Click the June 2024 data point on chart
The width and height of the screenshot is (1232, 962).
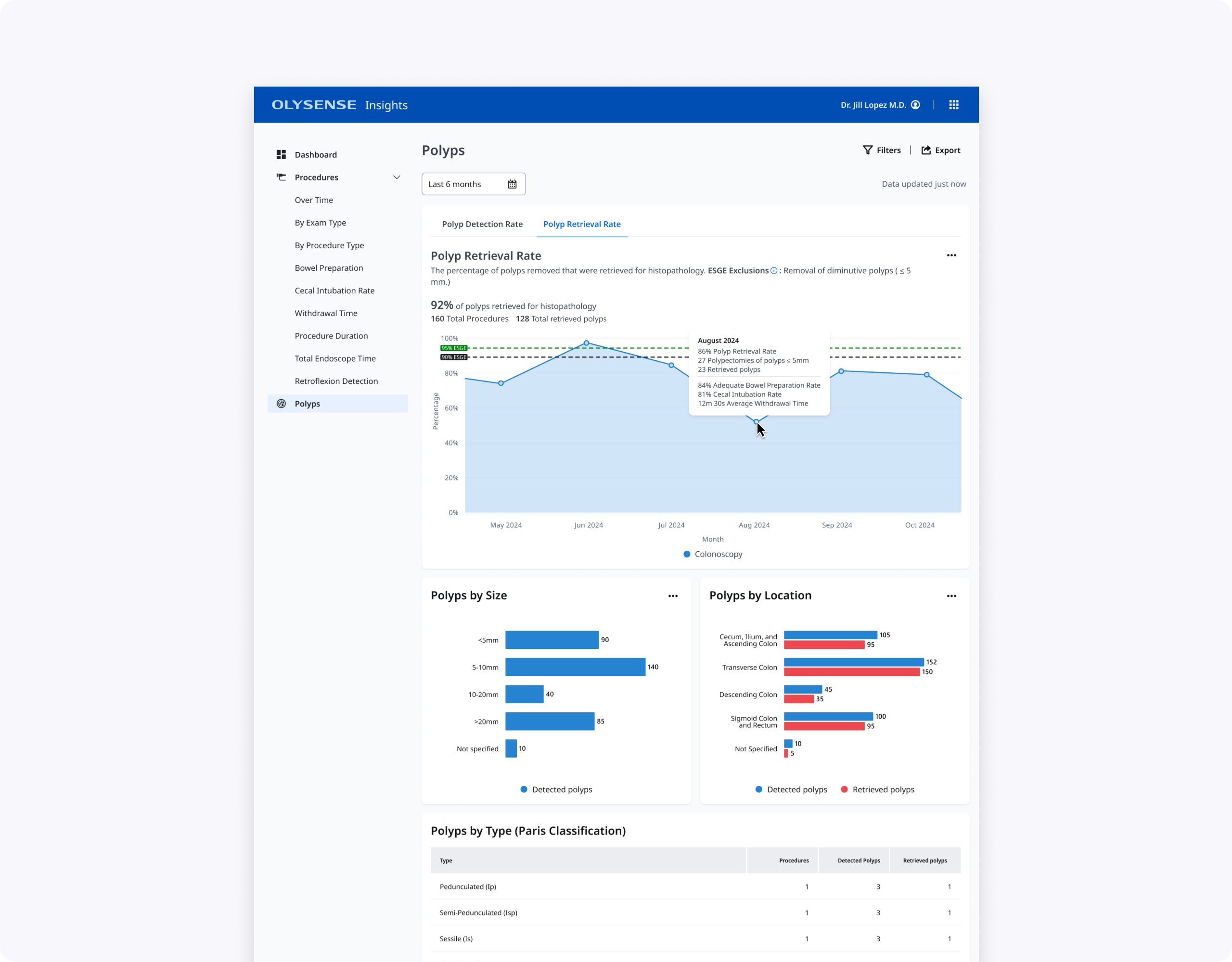pos(586,343)
